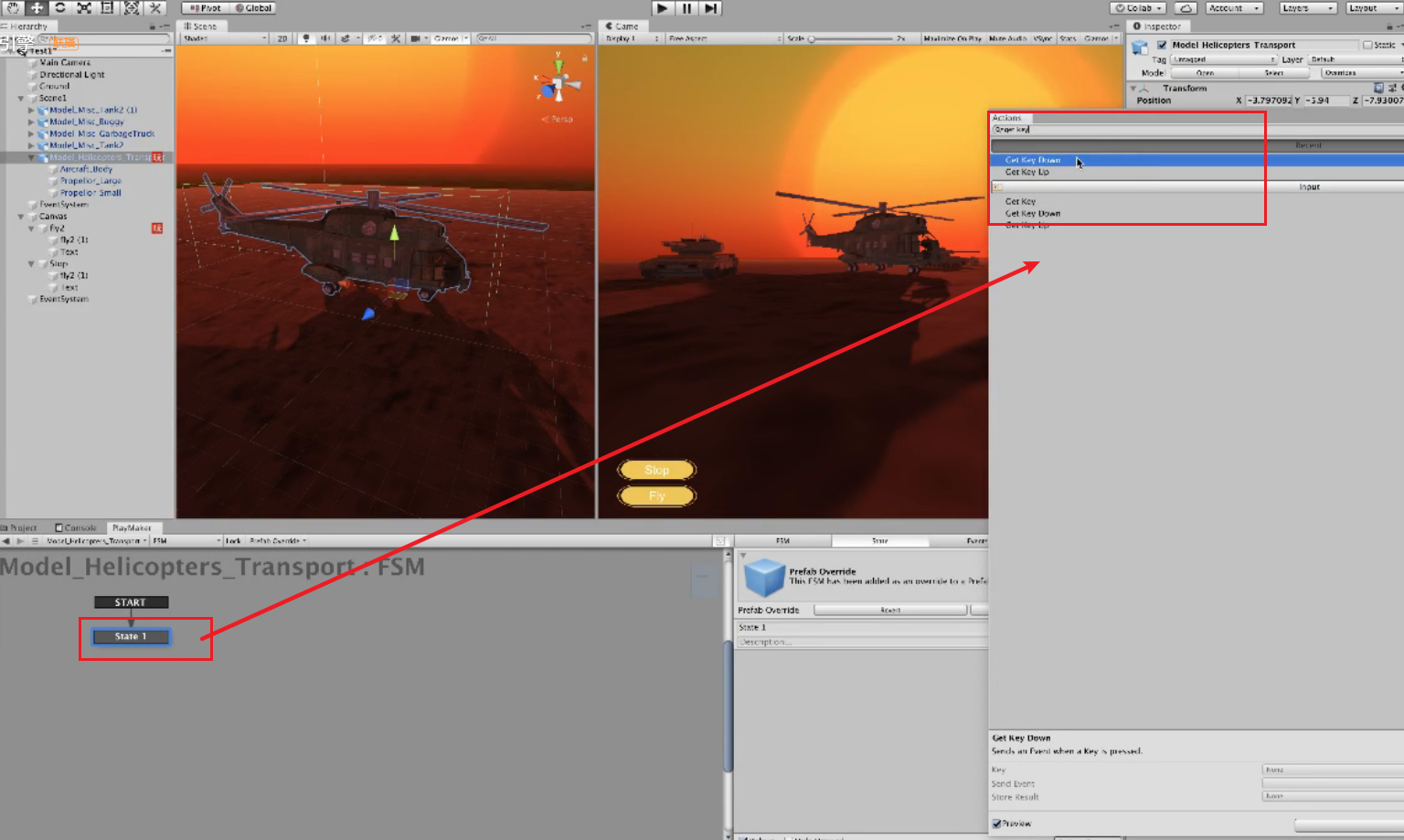
Task: Select the Move tool in the toolbar
Action: pos(37,7)
